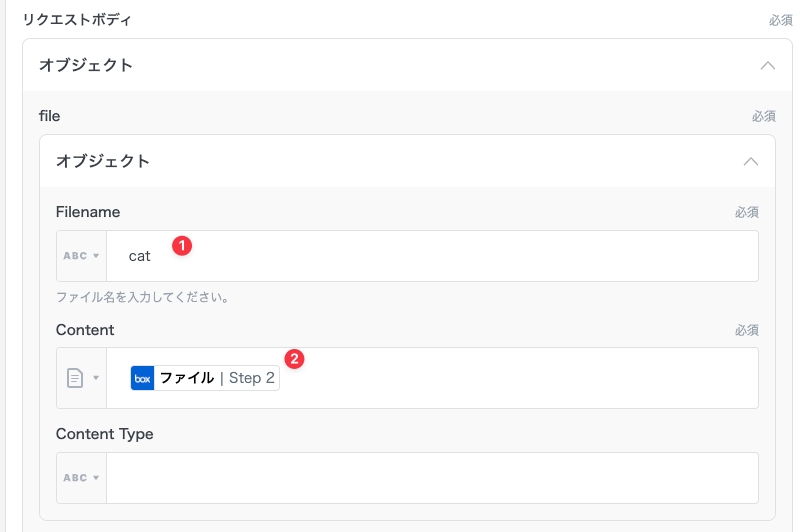Image resolution: width=801 pixels, height=532 pixels.
Task: Click the Filename field label
Action: pos(88,212)
